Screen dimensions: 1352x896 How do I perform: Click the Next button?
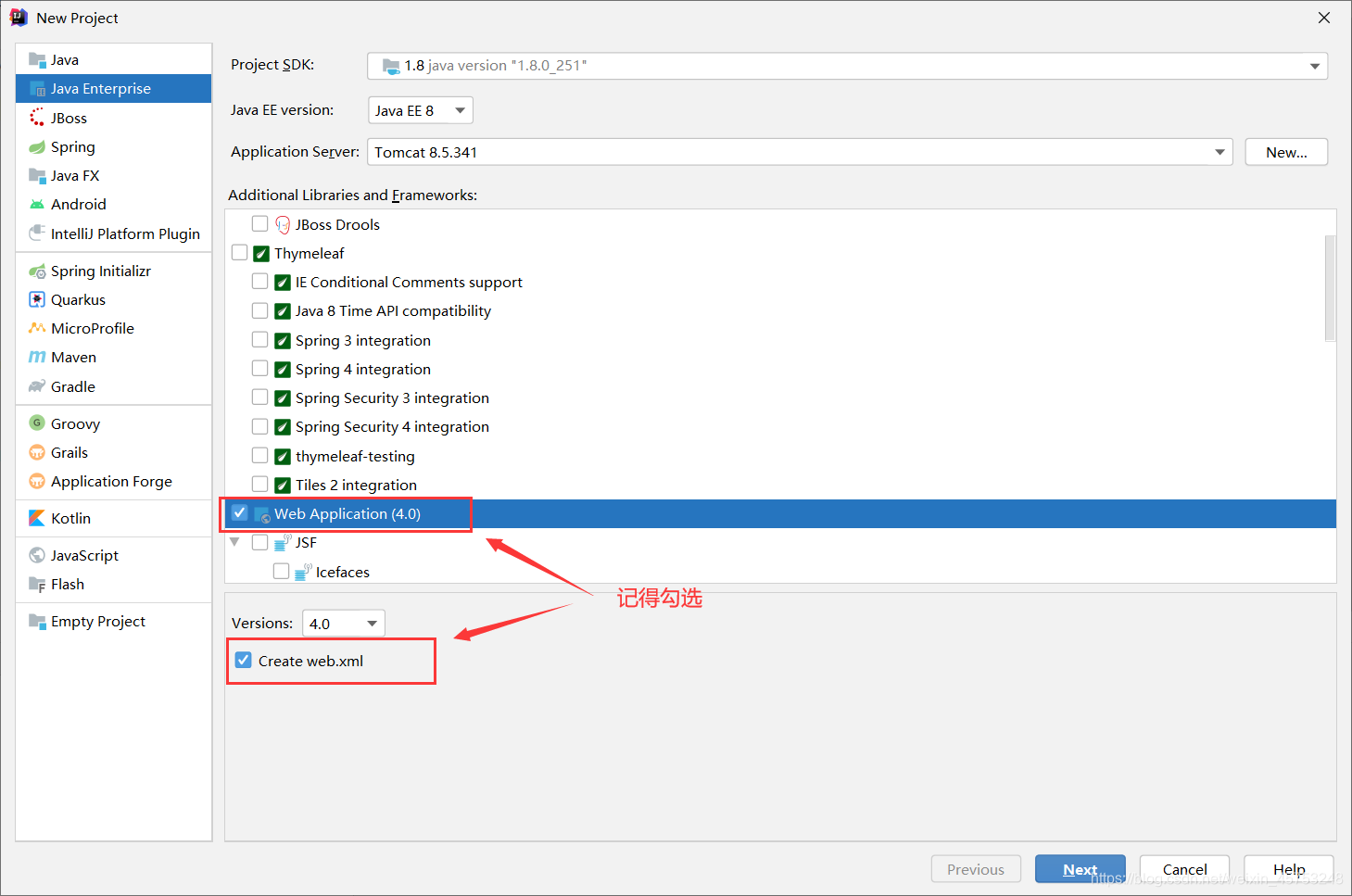pos(1080,869)
